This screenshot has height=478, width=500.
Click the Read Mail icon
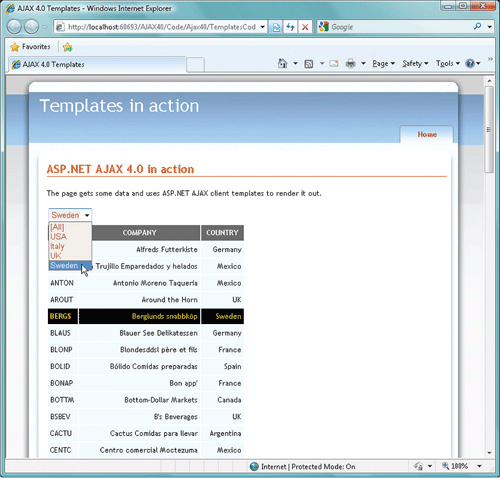(334, 63)
